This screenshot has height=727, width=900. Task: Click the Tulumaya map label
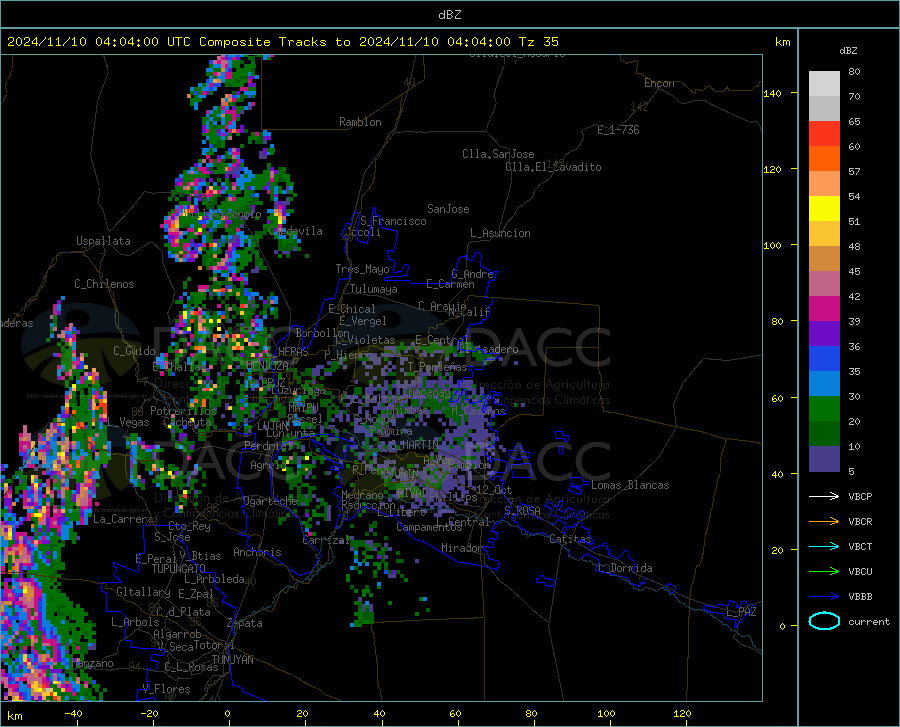point(374,289)
